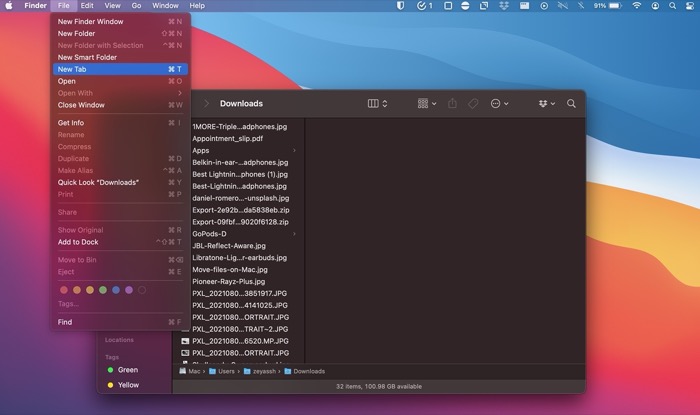
Task: Click the battery status icon
Action: [x=614, y=6]
